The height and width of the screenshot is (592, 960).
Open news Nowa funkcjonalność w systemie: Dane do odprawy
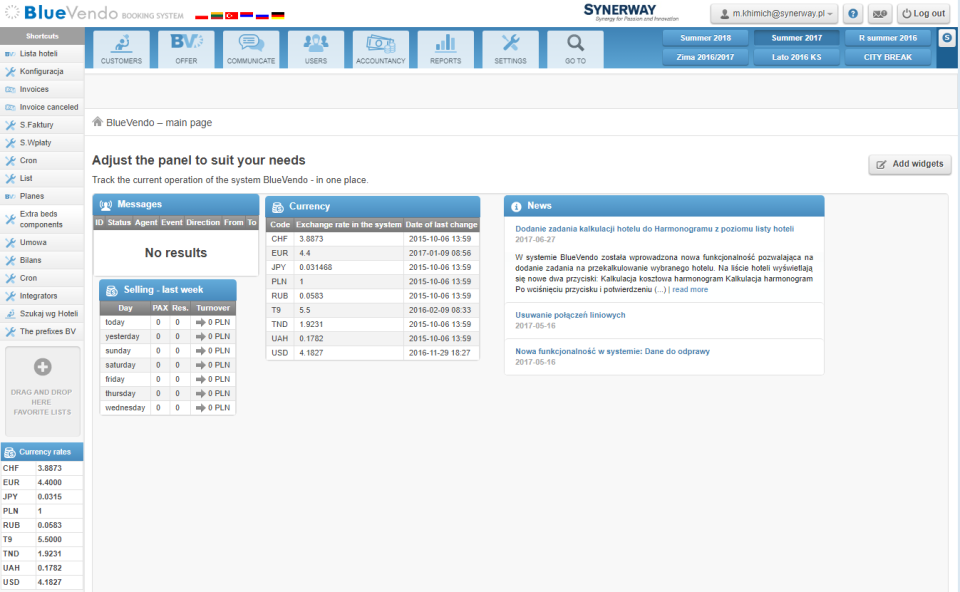(612, 351)
